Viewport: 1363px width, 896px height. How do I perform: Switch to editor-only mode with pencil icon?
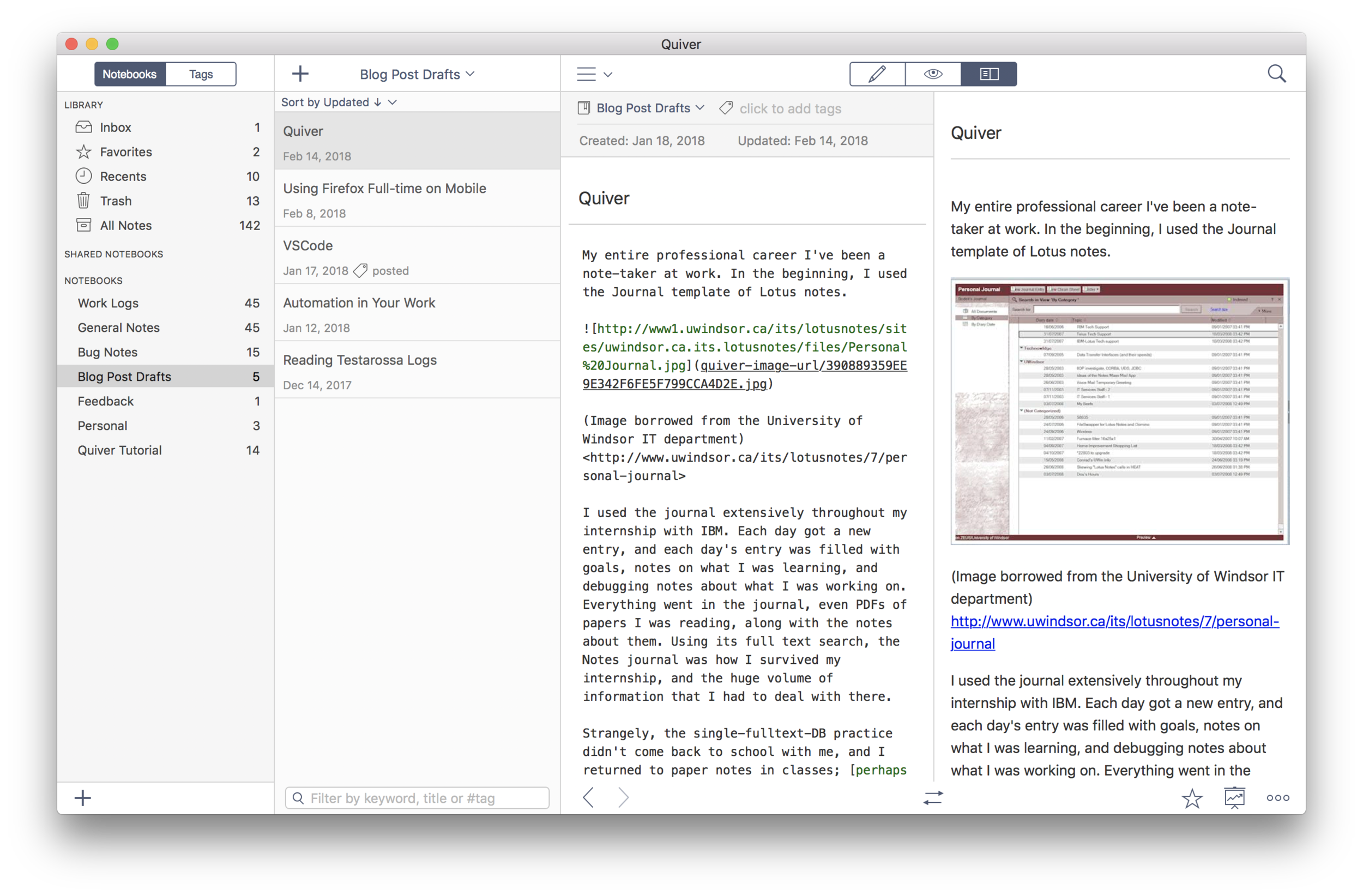click(877, 74)
